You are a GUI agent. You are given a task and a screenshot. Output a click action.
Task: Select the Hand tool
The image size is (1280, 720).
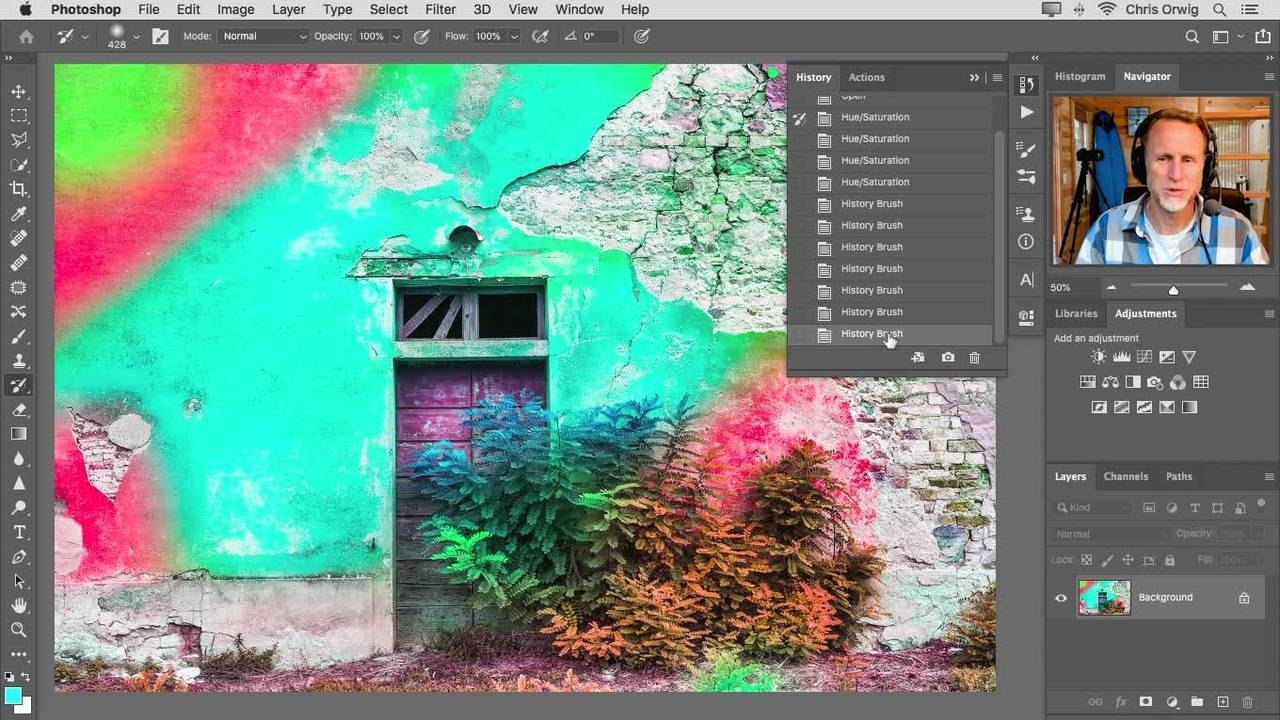point(19,606)
